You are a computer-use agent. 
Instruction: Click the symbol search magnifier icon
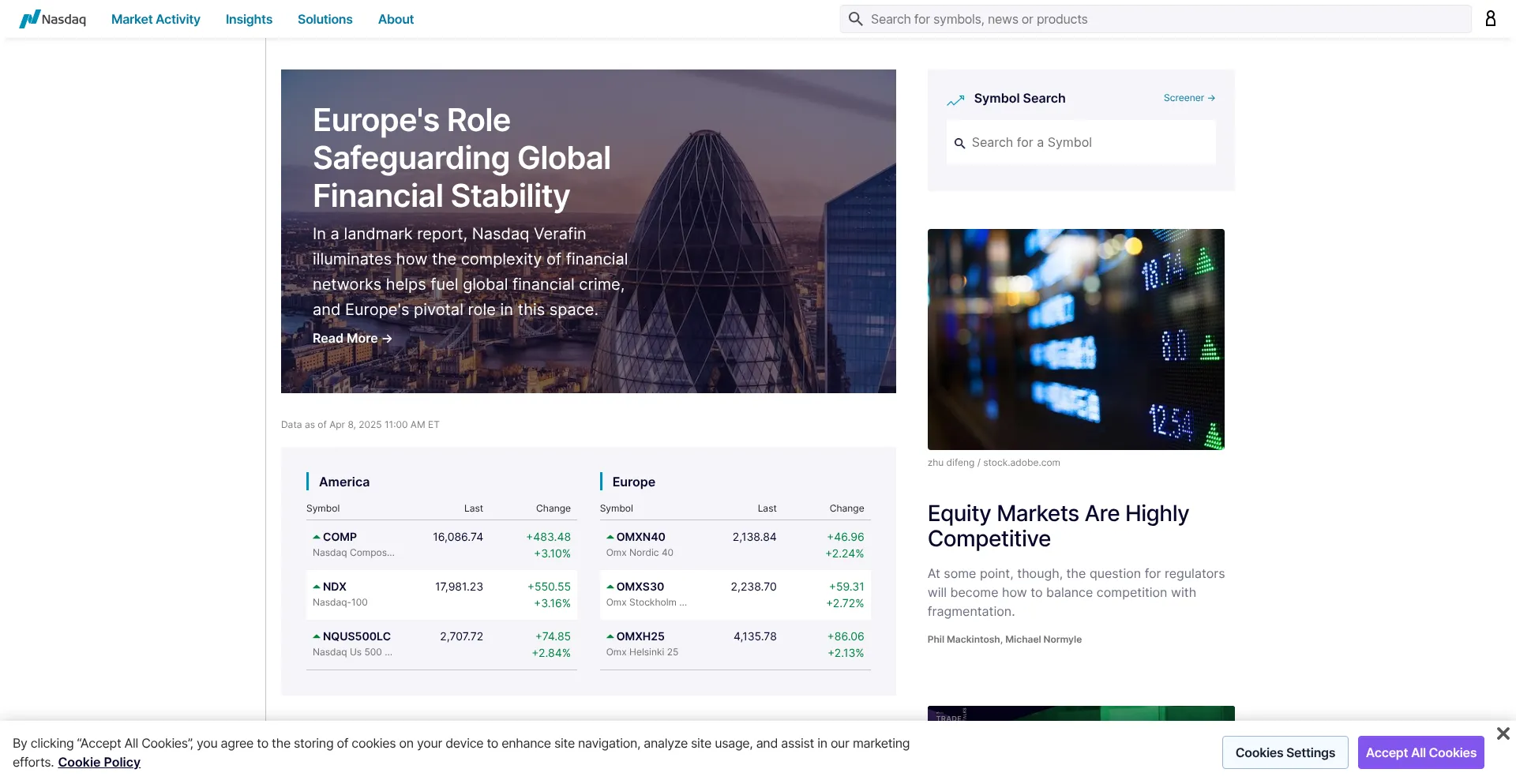pyautogui.click(x=959, y=143)
